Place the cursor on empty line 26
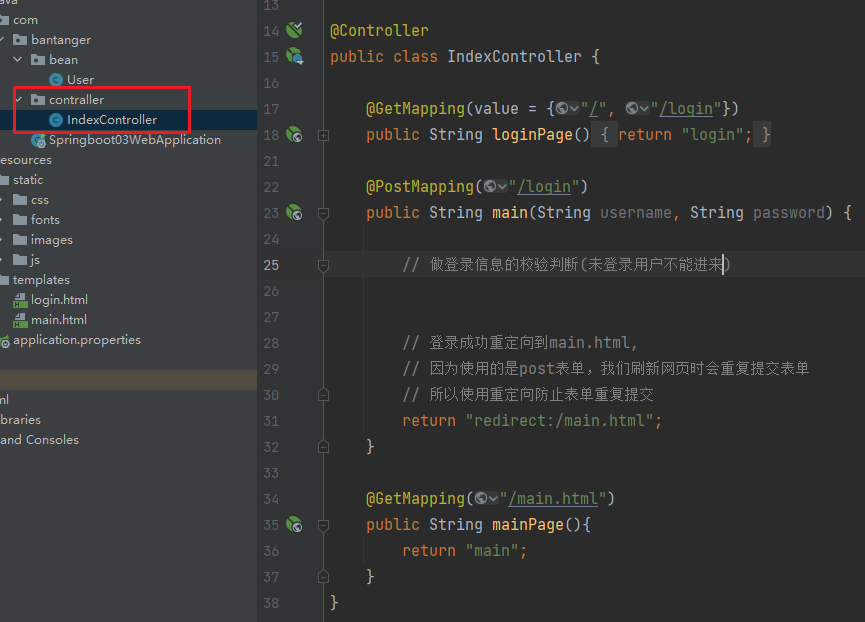The height and width of the screenshot is (622, 865). point(594,291)
